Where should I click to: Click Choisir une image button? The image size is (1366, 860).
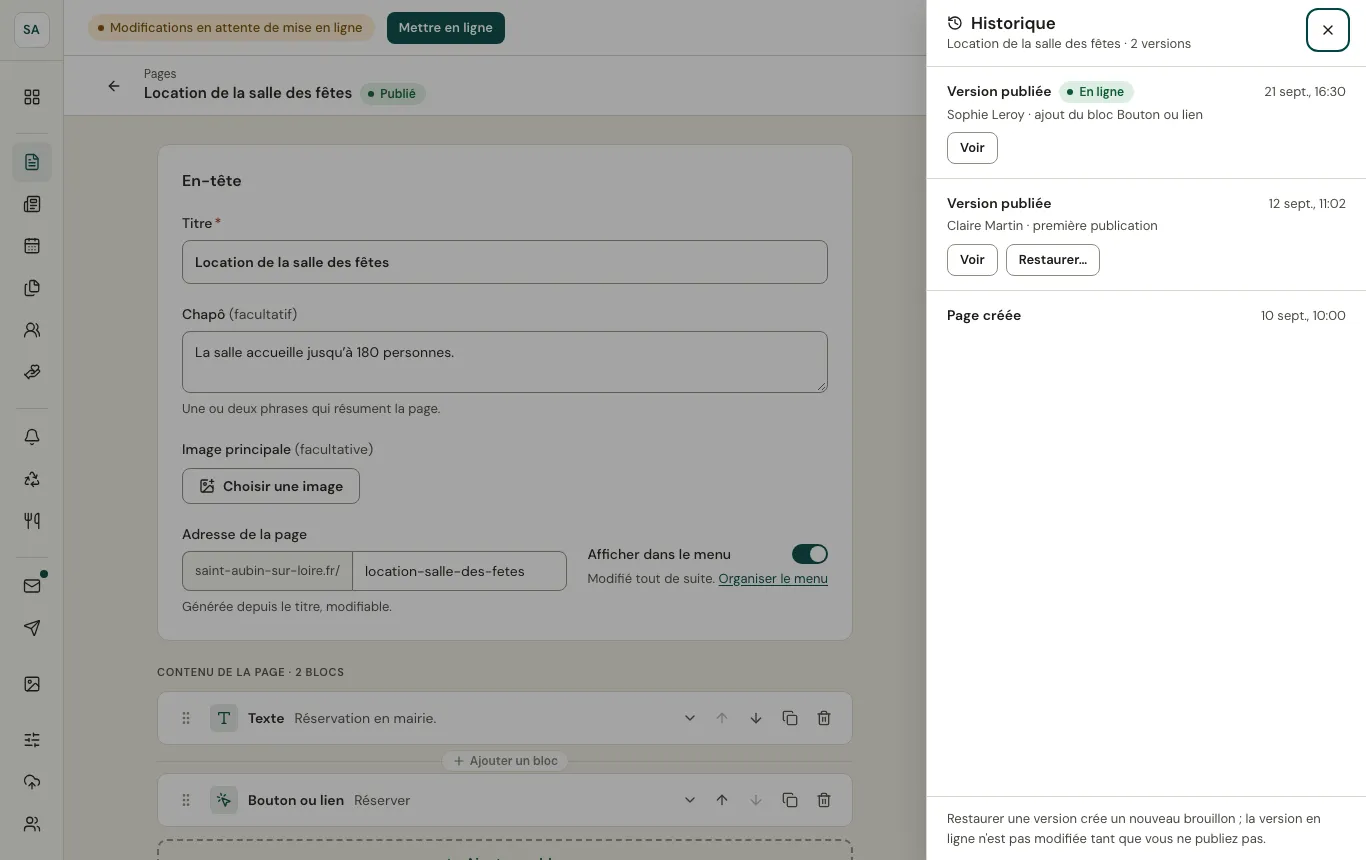coord(271,486)
